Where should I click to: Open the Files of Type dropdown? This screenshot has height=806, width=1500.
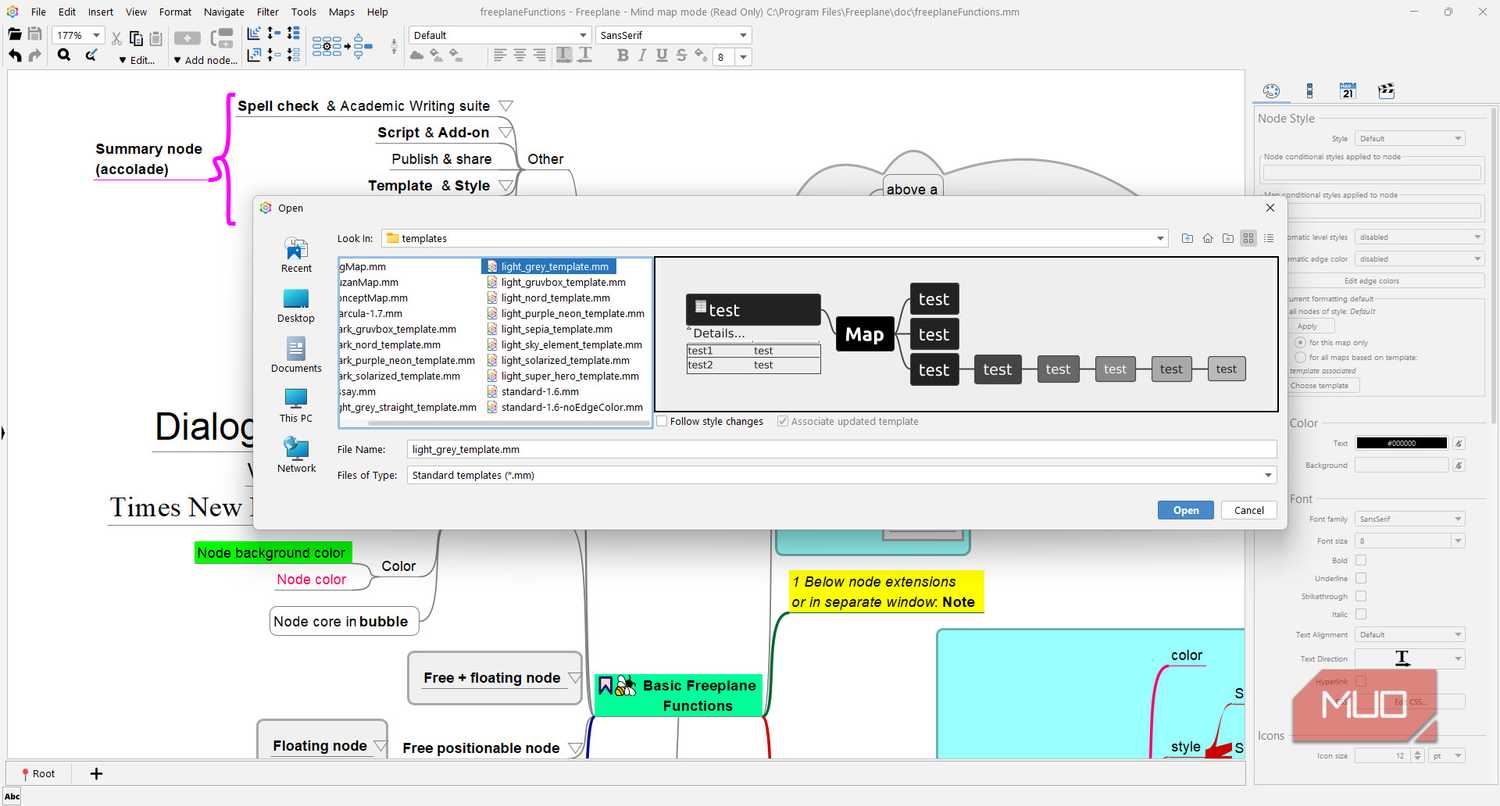tap(1269, 475)
